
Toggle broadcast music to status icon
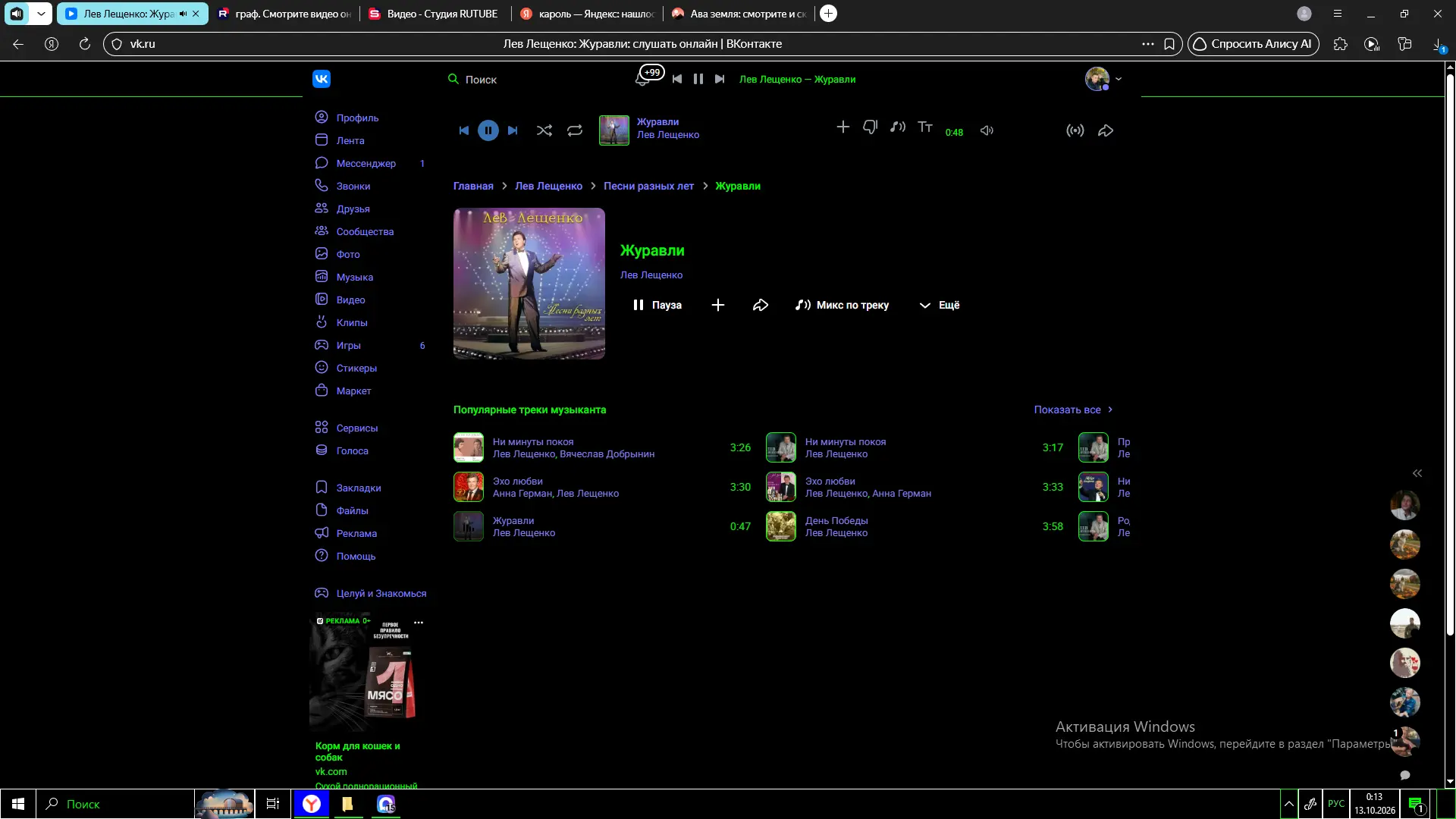pyautogui.click(x=1075, y=130)
